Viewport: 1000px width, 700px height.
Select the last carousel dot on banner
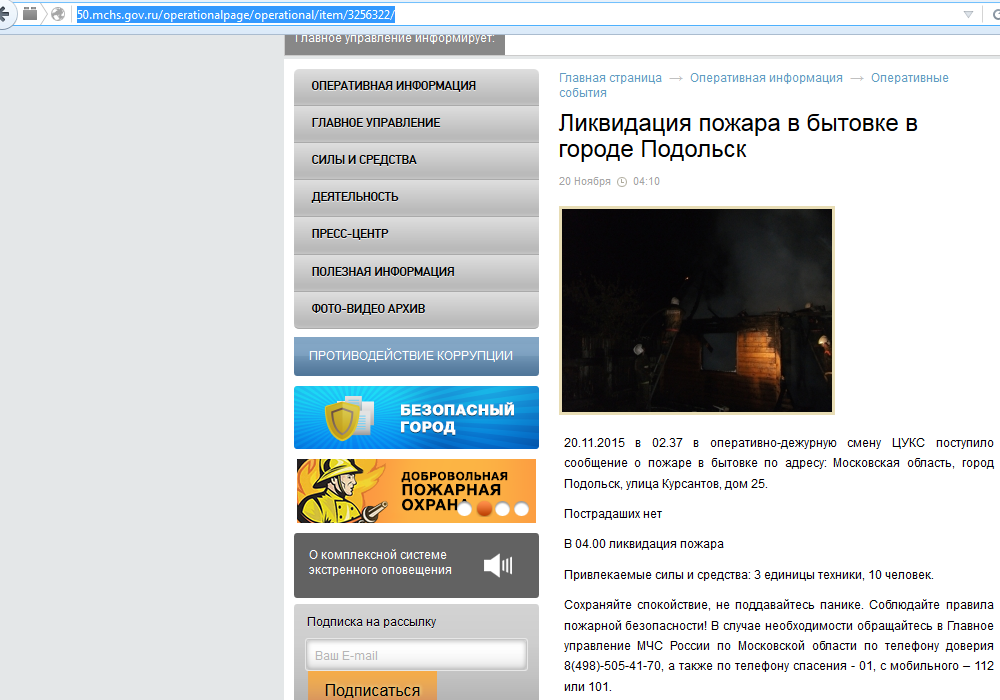[522, 510]
